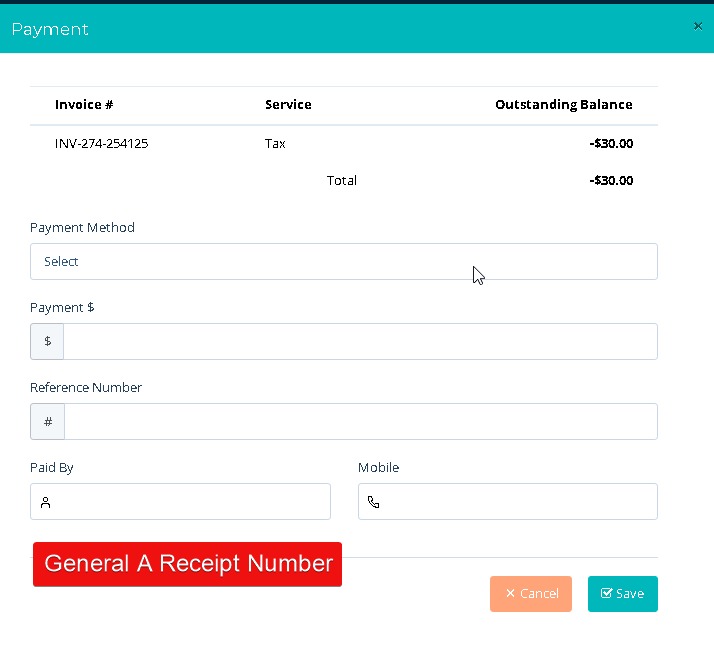Click the Invoice # column header
Viewport: 714px width, 661px height.
point(84,105)
